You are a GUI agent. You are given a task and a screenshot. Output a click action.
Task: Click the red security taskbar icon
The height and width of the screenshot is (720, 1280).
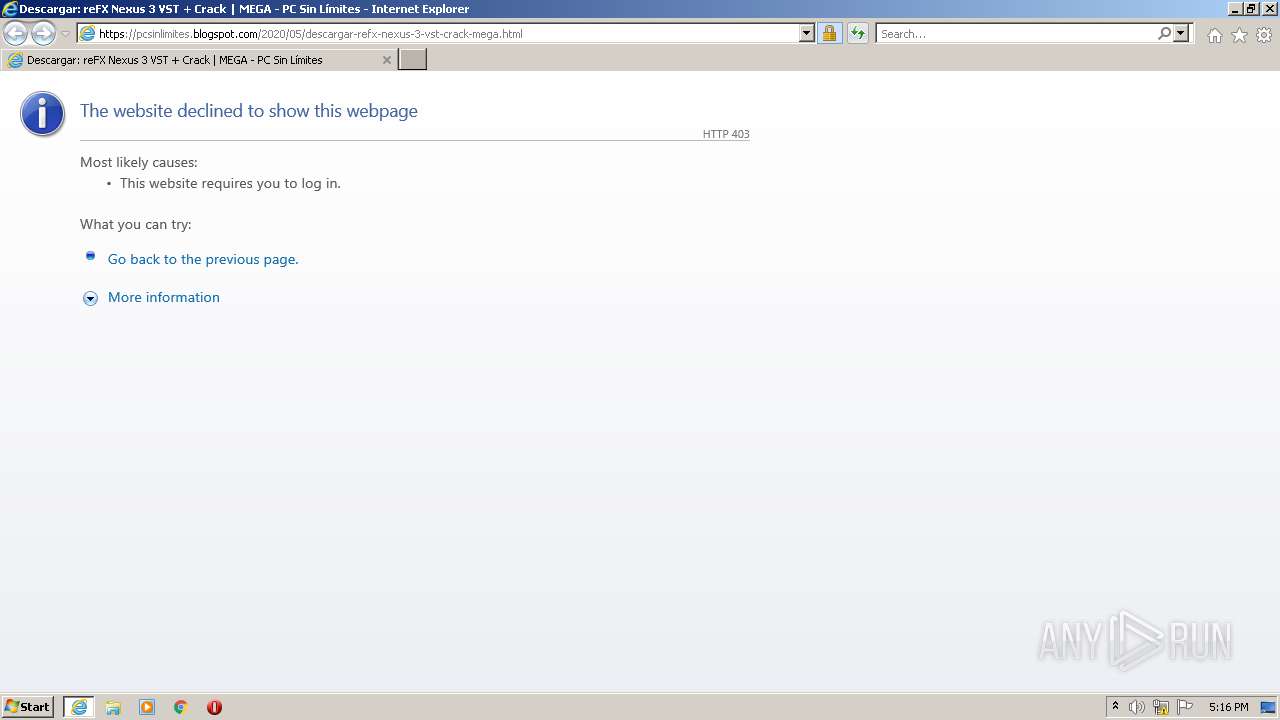point(214,707)
